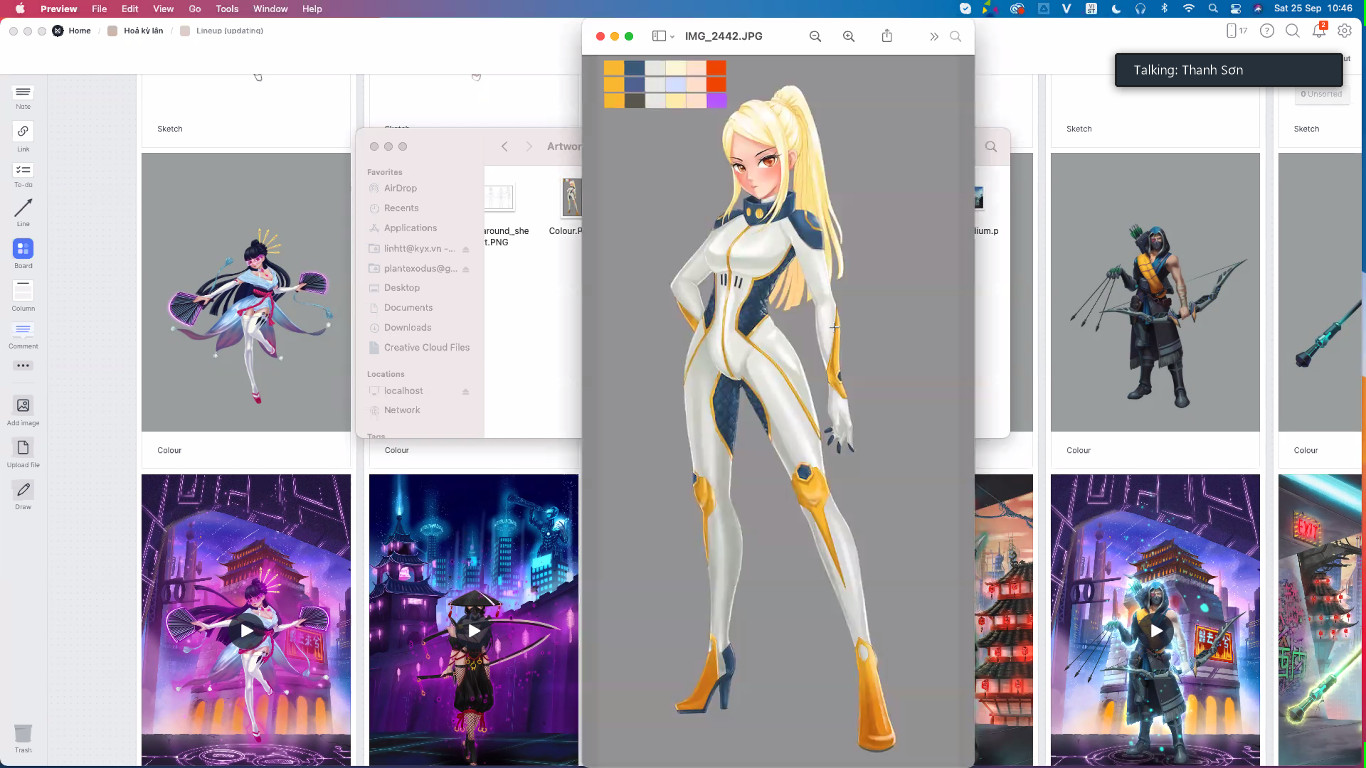The image size is (1366, 768).
Task: Open the sidebar view dropdown in Preview
Action: pyautogui.click(x=663, y=36)
